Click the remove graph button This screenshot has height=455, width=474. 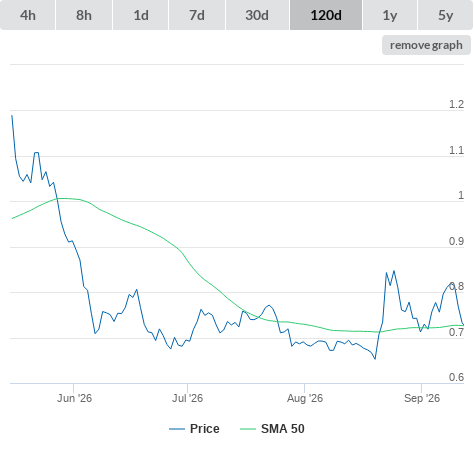click(426, 45)
